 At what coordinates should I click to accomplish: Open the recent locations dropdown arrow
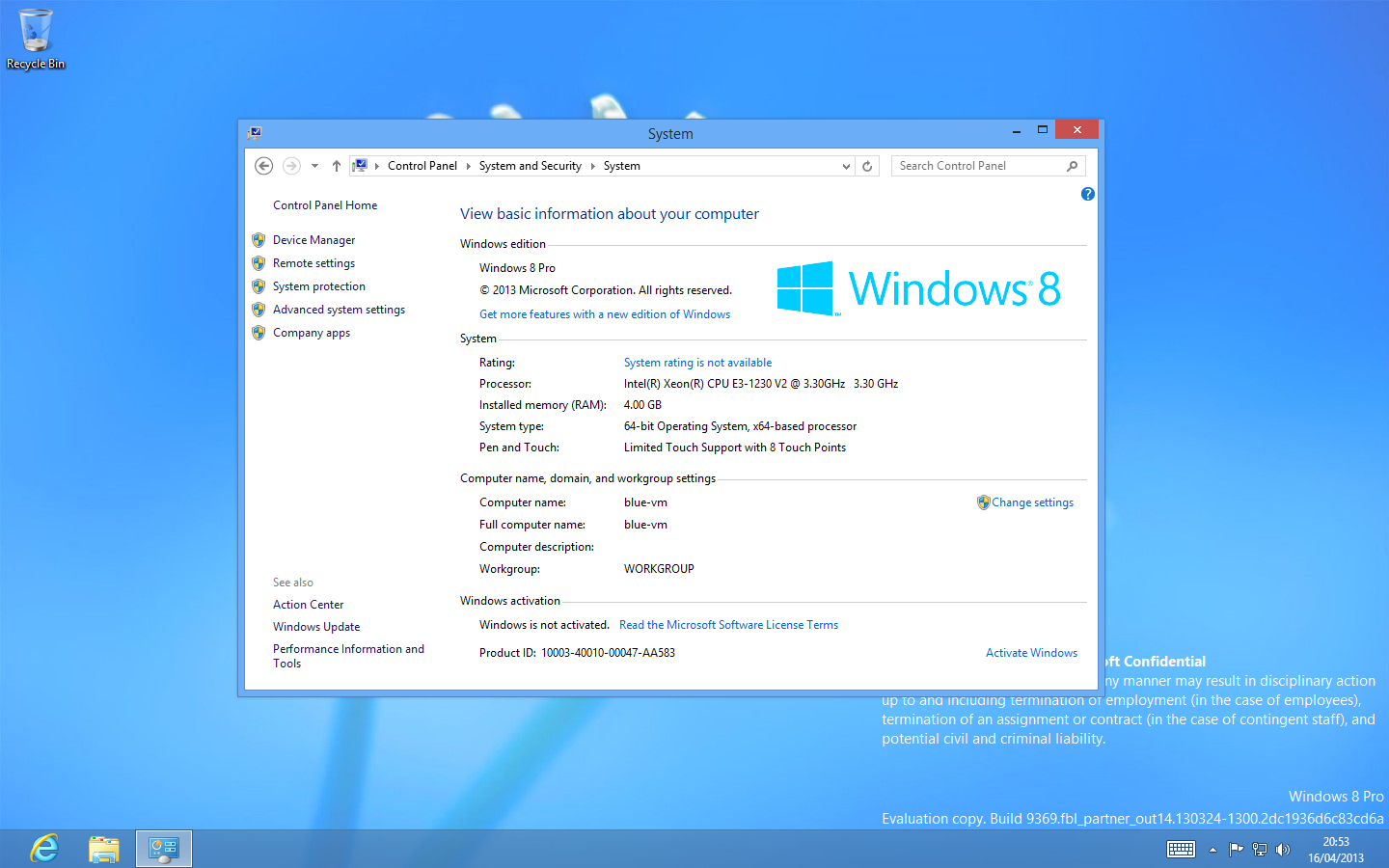314,166
